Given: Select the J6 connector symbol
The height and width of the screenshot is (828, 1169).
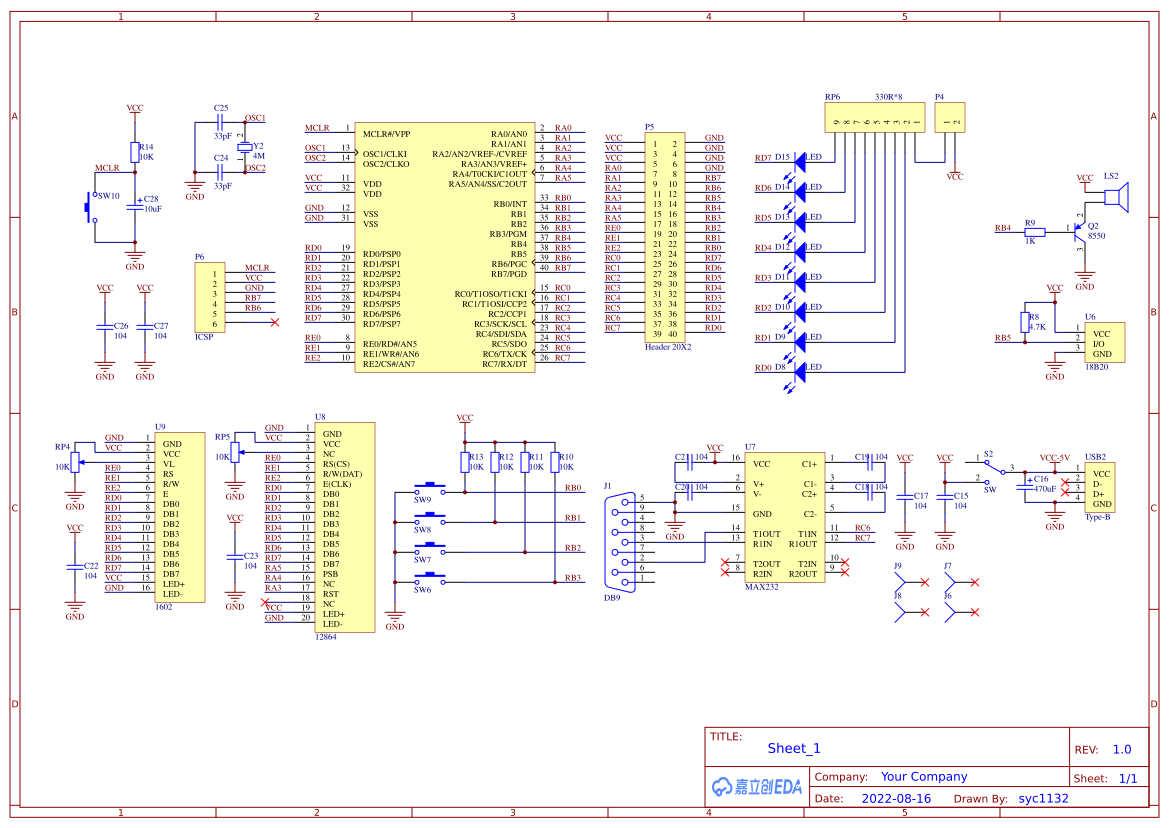Looking at the screenshot, I should pyautogui.click(x=951, y=613).
